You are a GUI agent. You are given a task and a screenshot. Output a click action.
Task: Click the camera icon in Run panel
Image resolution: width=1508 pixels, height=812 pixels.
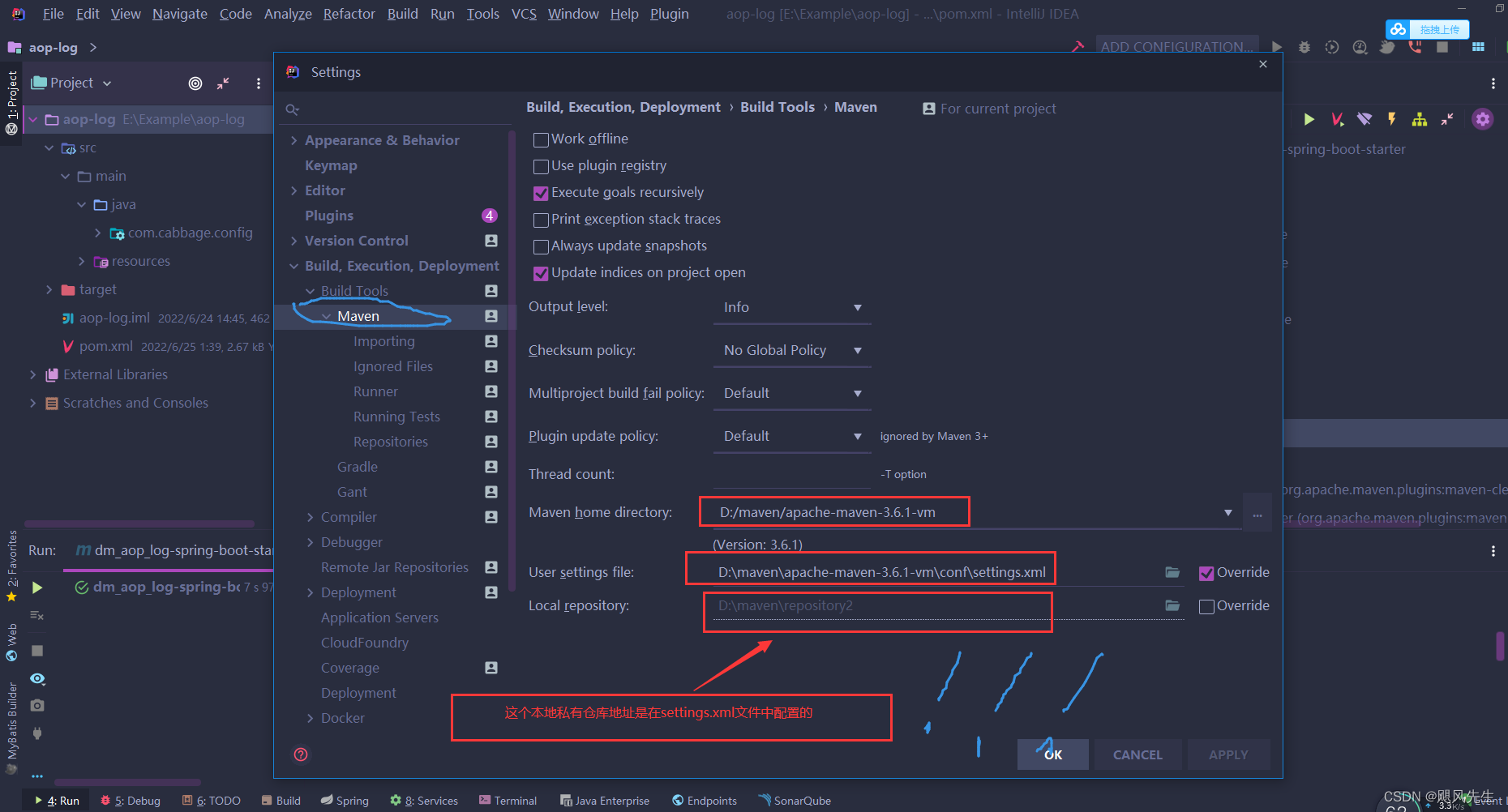[x=37, y=706]
